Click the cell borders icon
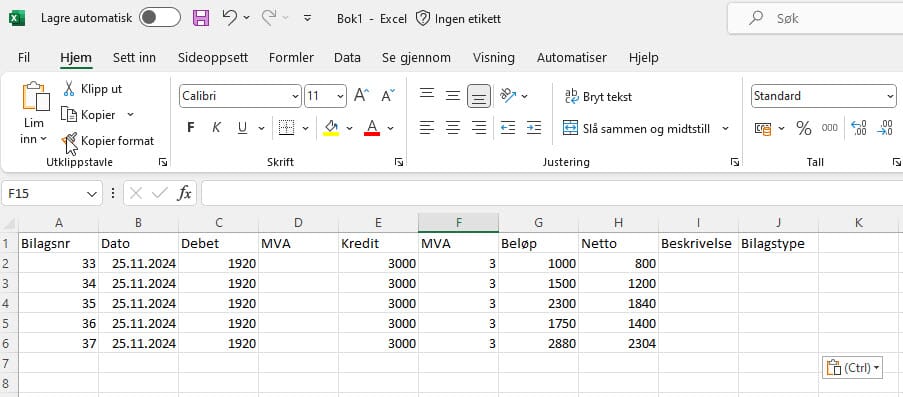This screenshot has height=397, width=903. click(286, 128)
